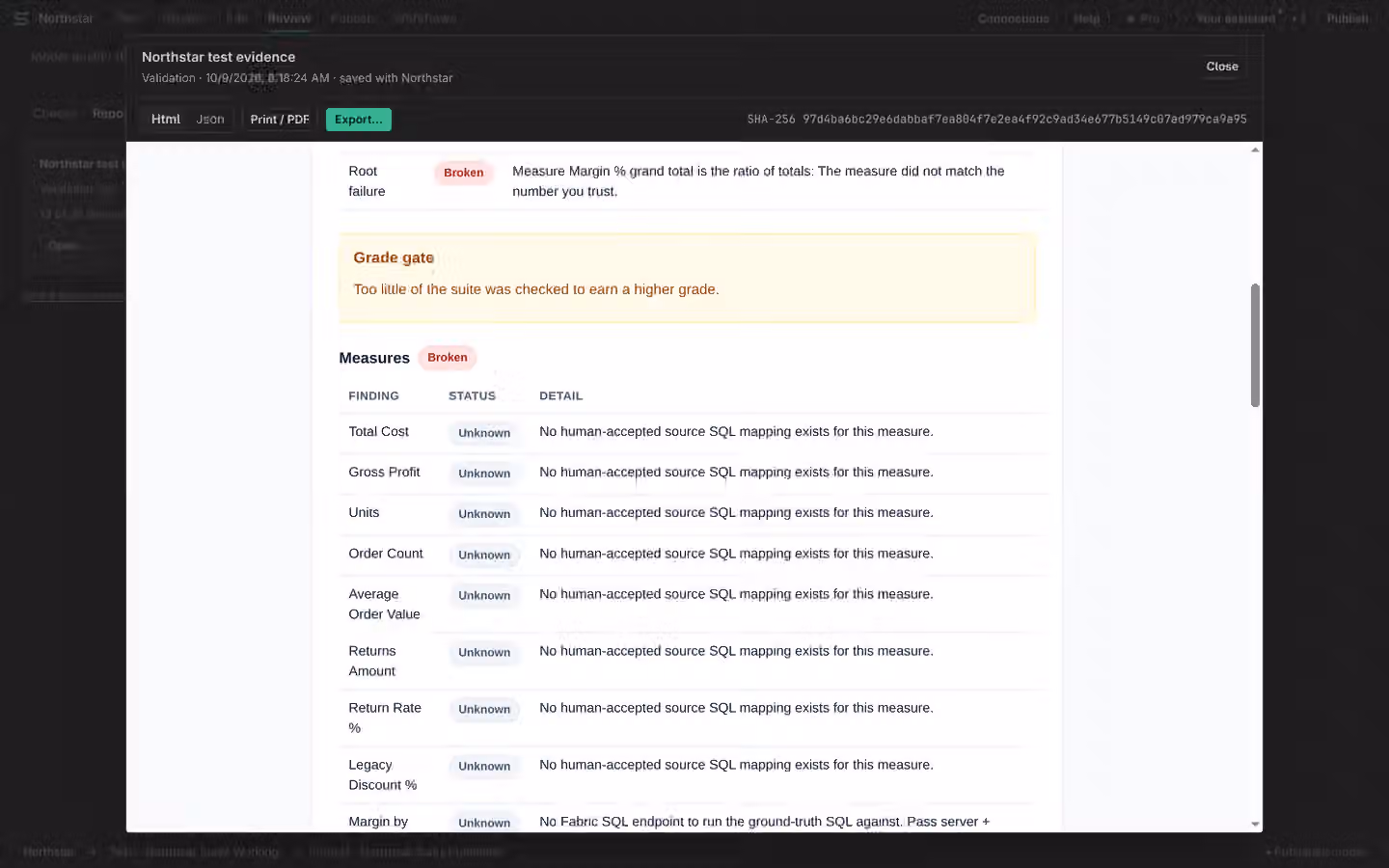
Task: Open the hamburger menu in the Northstar window
Action: point(21,18)
